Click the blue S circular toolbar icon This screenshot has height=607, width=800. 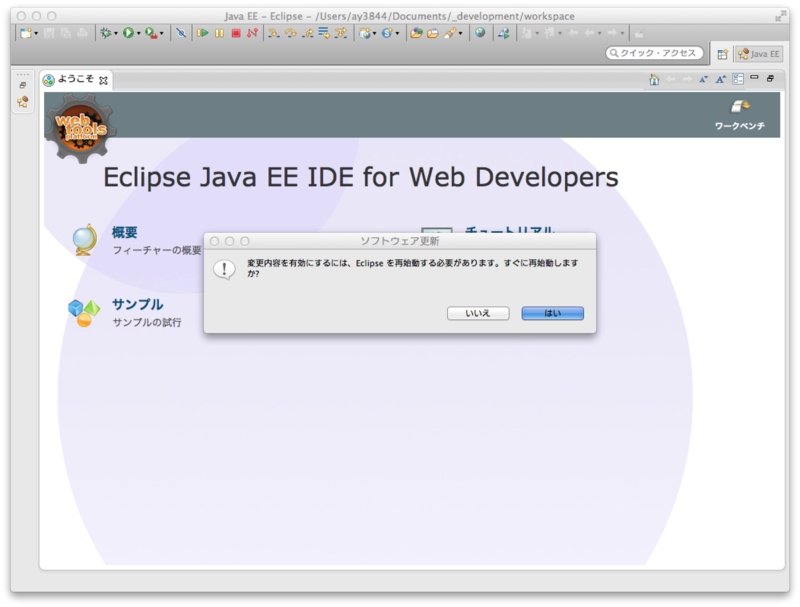(387, 33)
